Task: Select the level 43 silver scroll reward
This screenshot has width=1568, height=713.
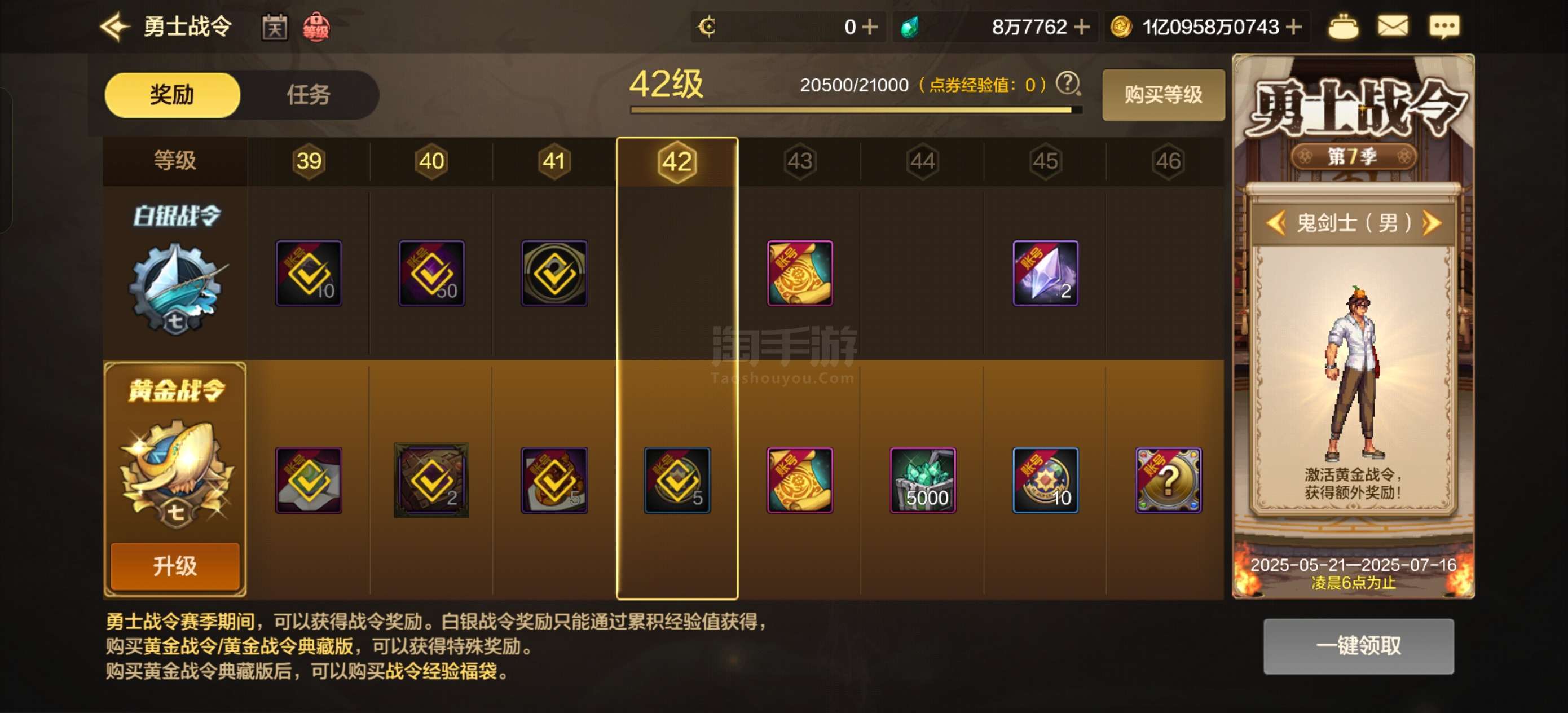Action: pyautogui.click(x=799, y=274)
